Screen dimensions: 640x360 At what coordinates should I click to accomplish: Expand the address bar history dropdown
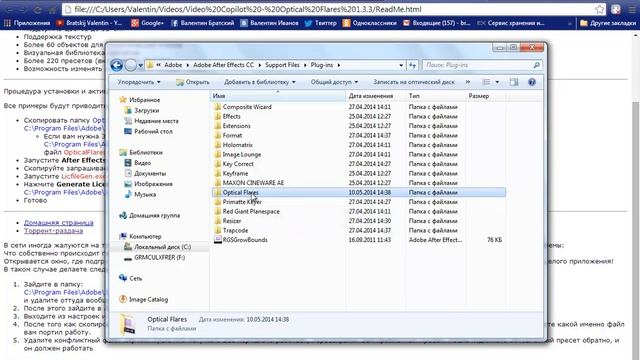[401, 65]
